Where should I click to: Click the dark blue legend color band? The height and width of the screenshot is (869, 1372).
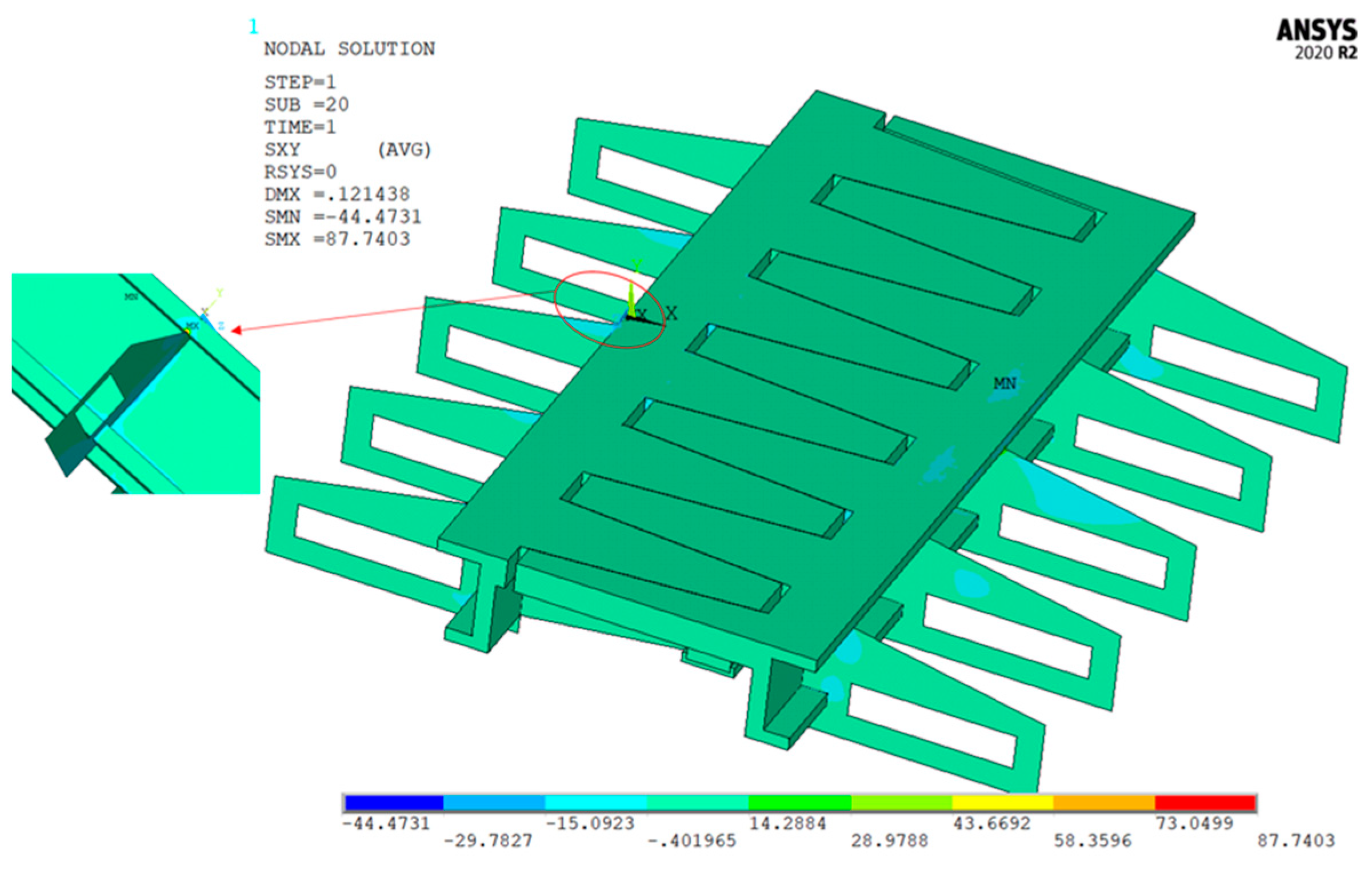point(394,803)
